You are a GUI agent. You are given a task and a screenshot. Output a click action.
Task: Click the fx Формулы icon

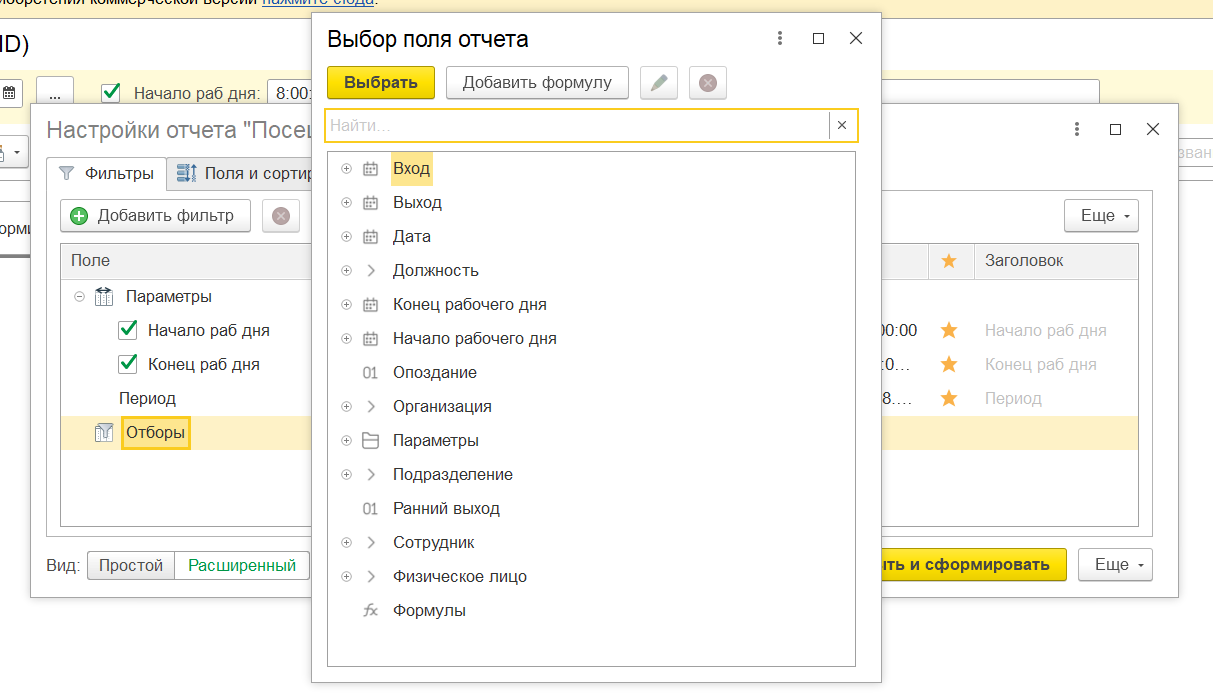pyautogui.click(x=370, y=610)
